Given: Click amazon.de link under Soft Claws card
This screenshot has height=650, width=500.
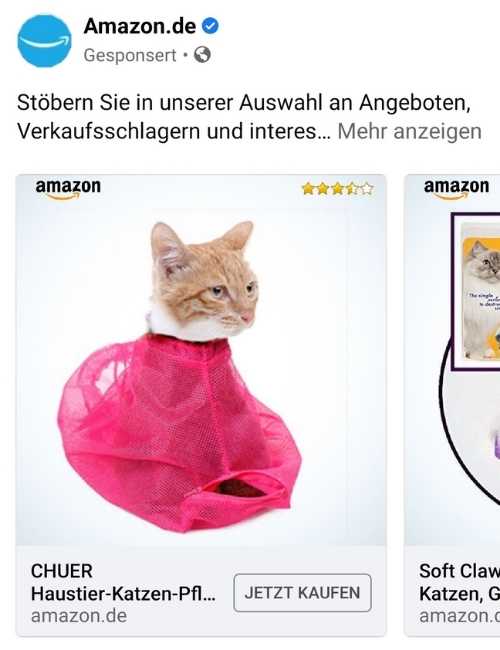Looking at the screenshot, I should click(459, 616).
